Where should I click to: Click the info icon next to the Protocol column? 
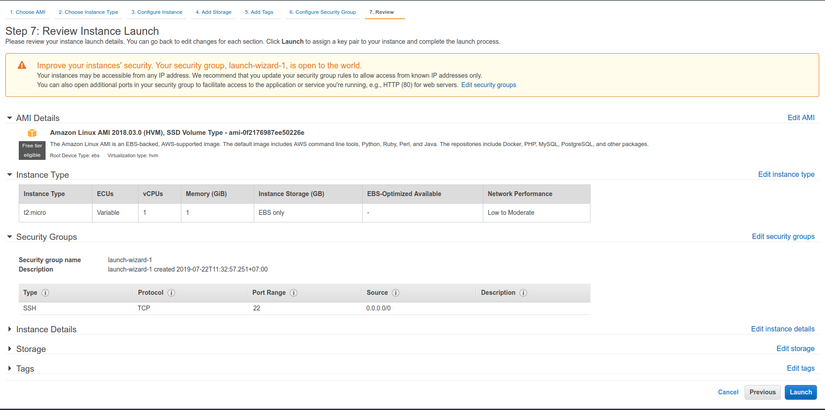pyautogui.click(x=172, y=293)
